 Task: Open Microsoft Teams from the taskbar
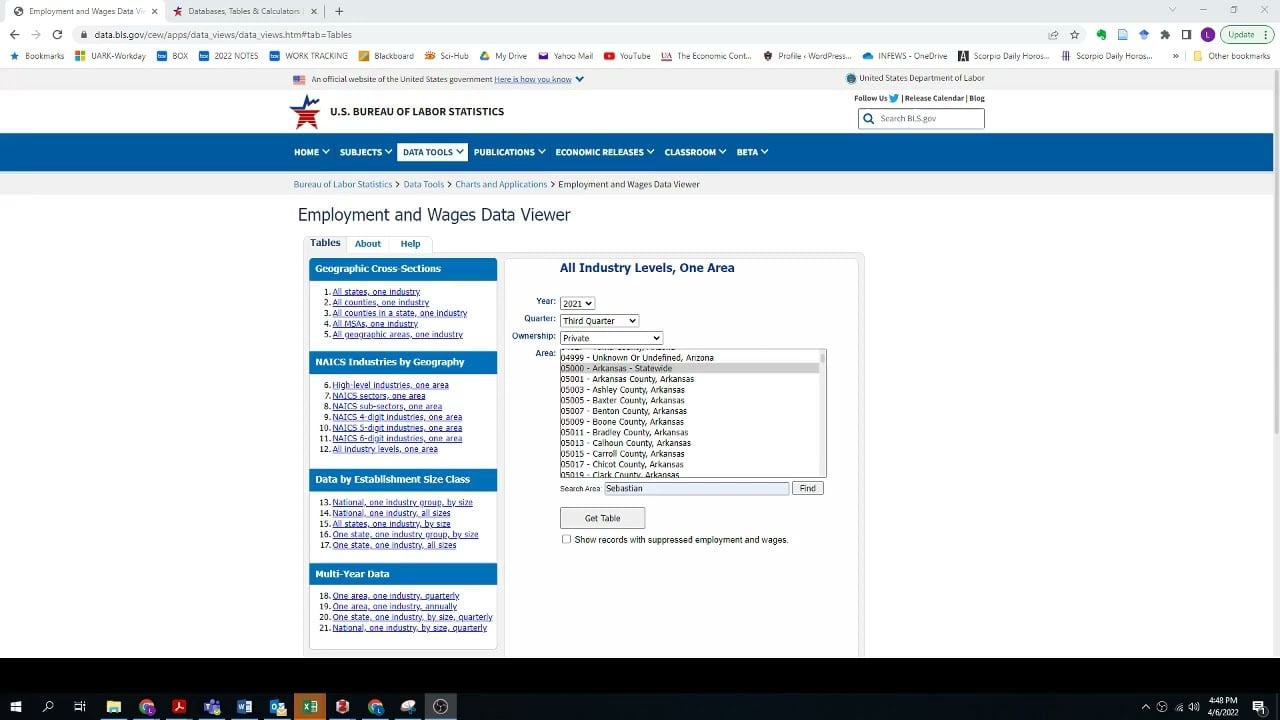pos(212,706)
